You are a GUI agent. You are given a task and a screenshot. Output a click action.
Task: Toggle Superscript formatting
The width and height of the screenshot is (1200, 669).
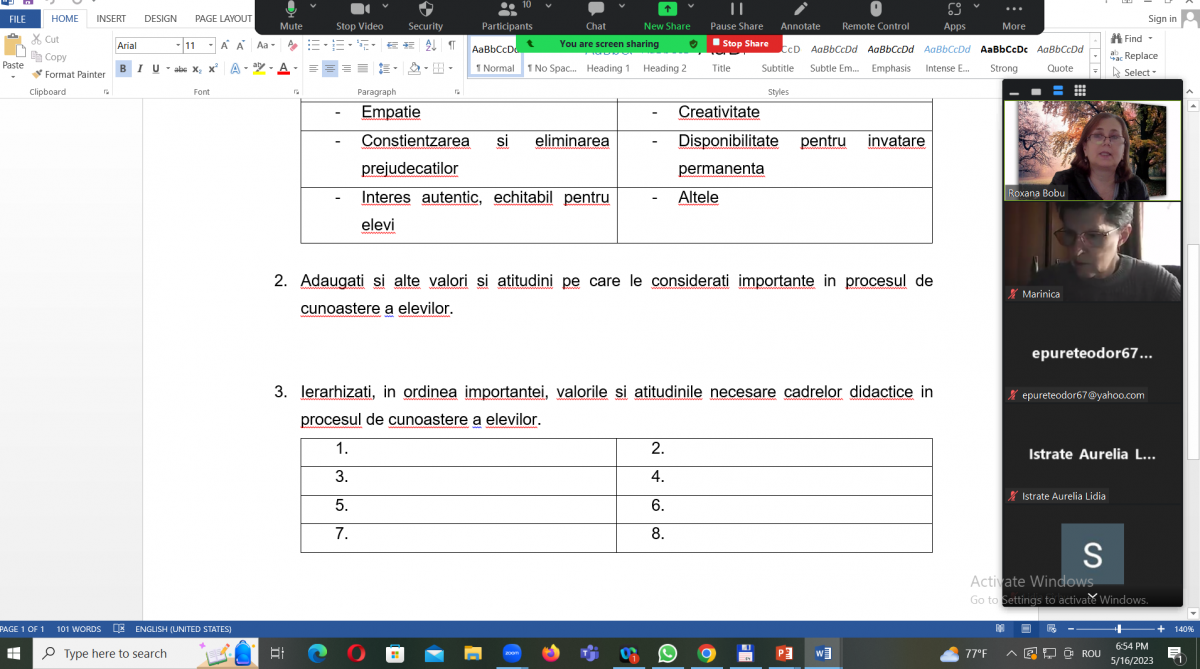[213, 69]
